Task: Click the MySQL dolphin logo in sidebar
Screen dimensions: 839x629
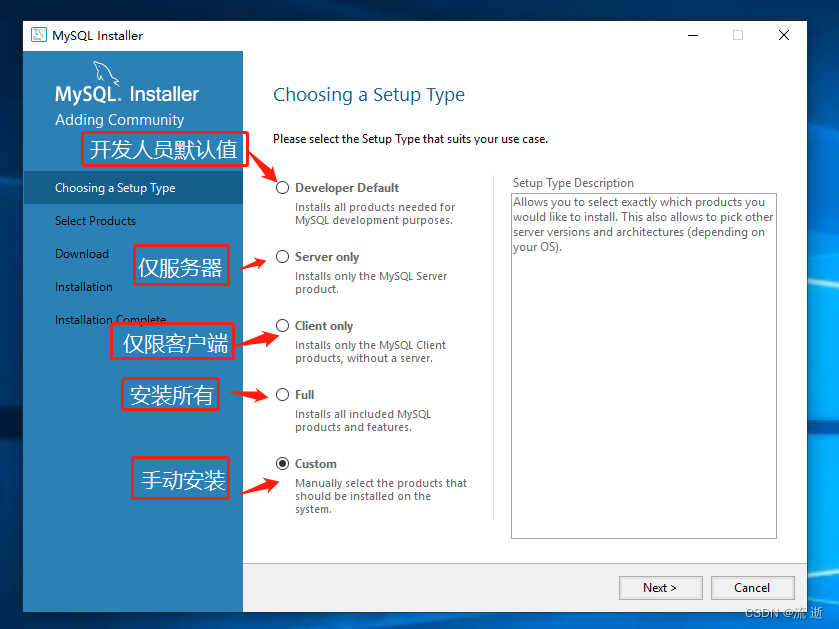Action: pos(105,73)
